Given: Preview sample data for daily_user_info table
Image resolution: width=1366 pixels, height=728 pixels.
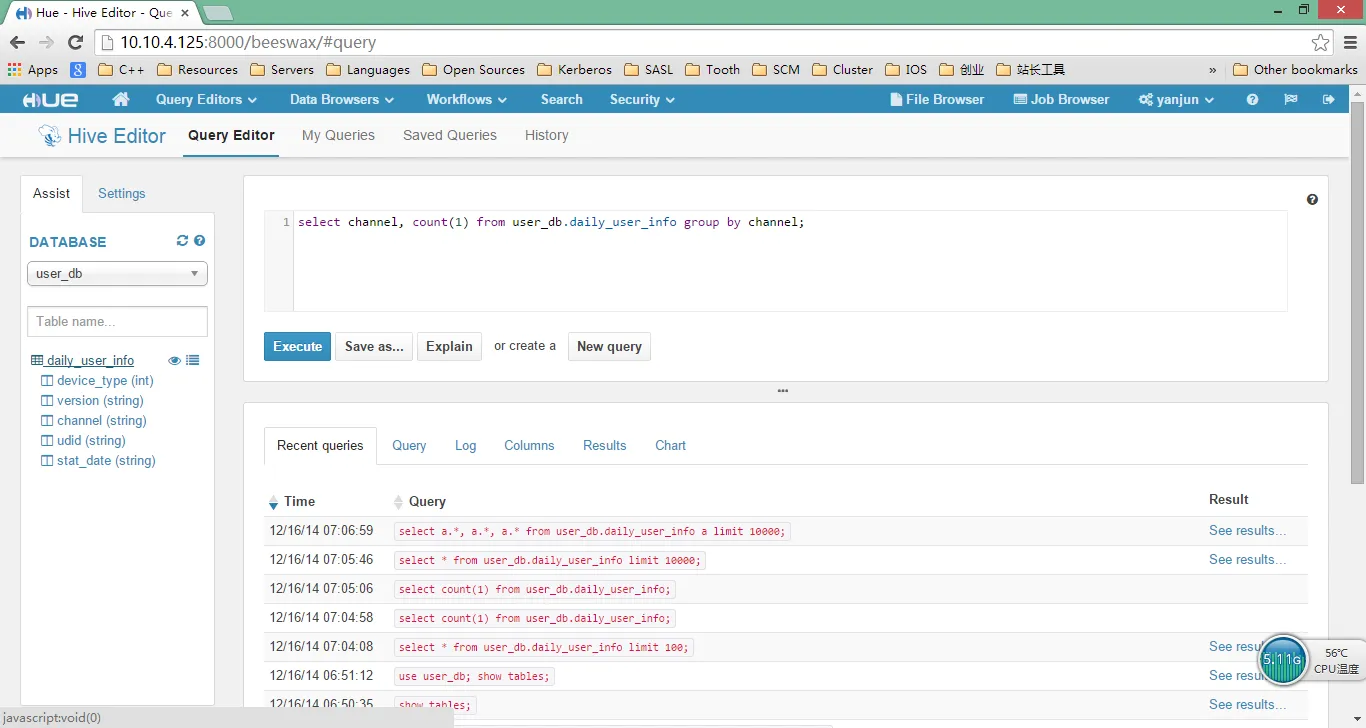Looking at the screenshot, I should coord(174,360).
